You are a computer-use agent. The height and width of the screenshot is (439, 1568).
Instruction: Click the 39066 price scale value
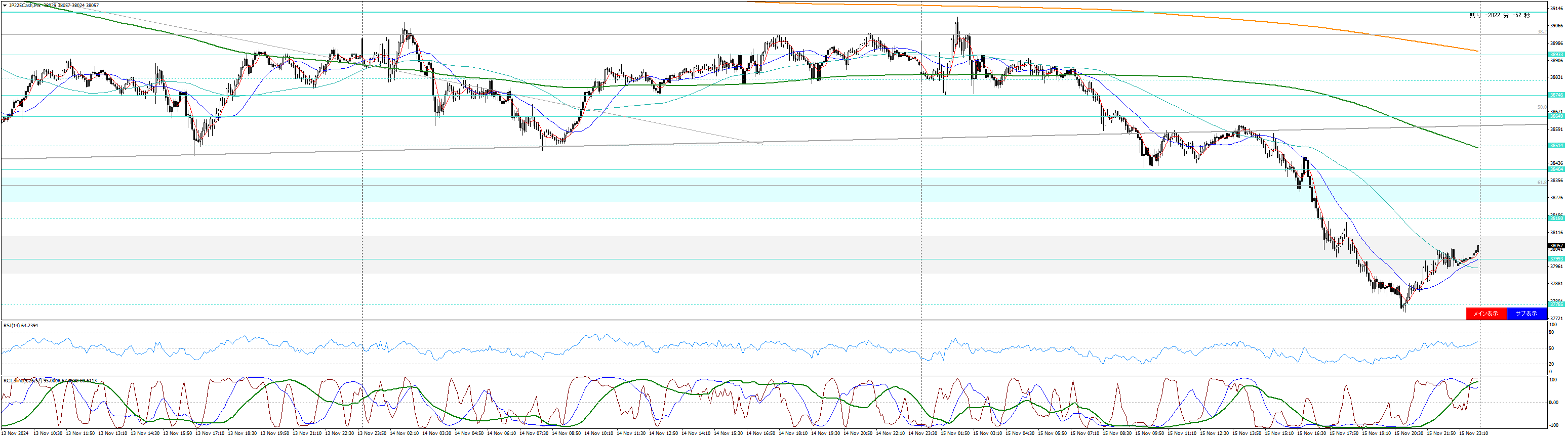1557,26
